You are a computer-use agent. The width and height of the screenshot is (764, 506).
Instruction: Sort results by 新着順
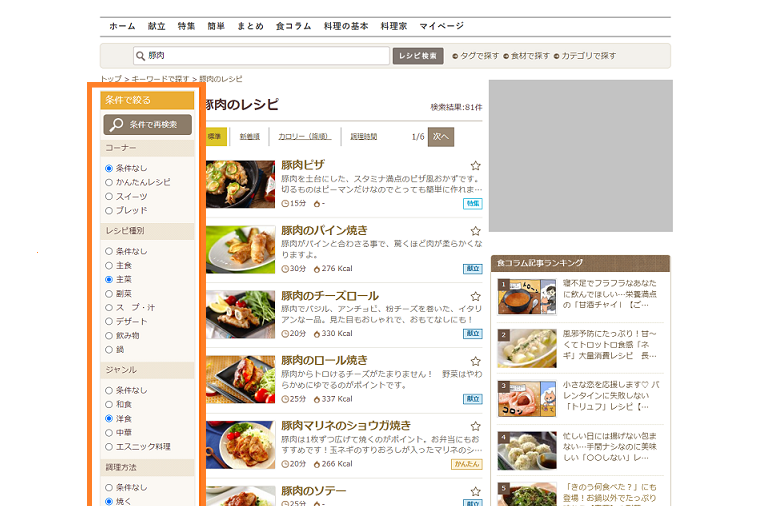click(249, 136)
